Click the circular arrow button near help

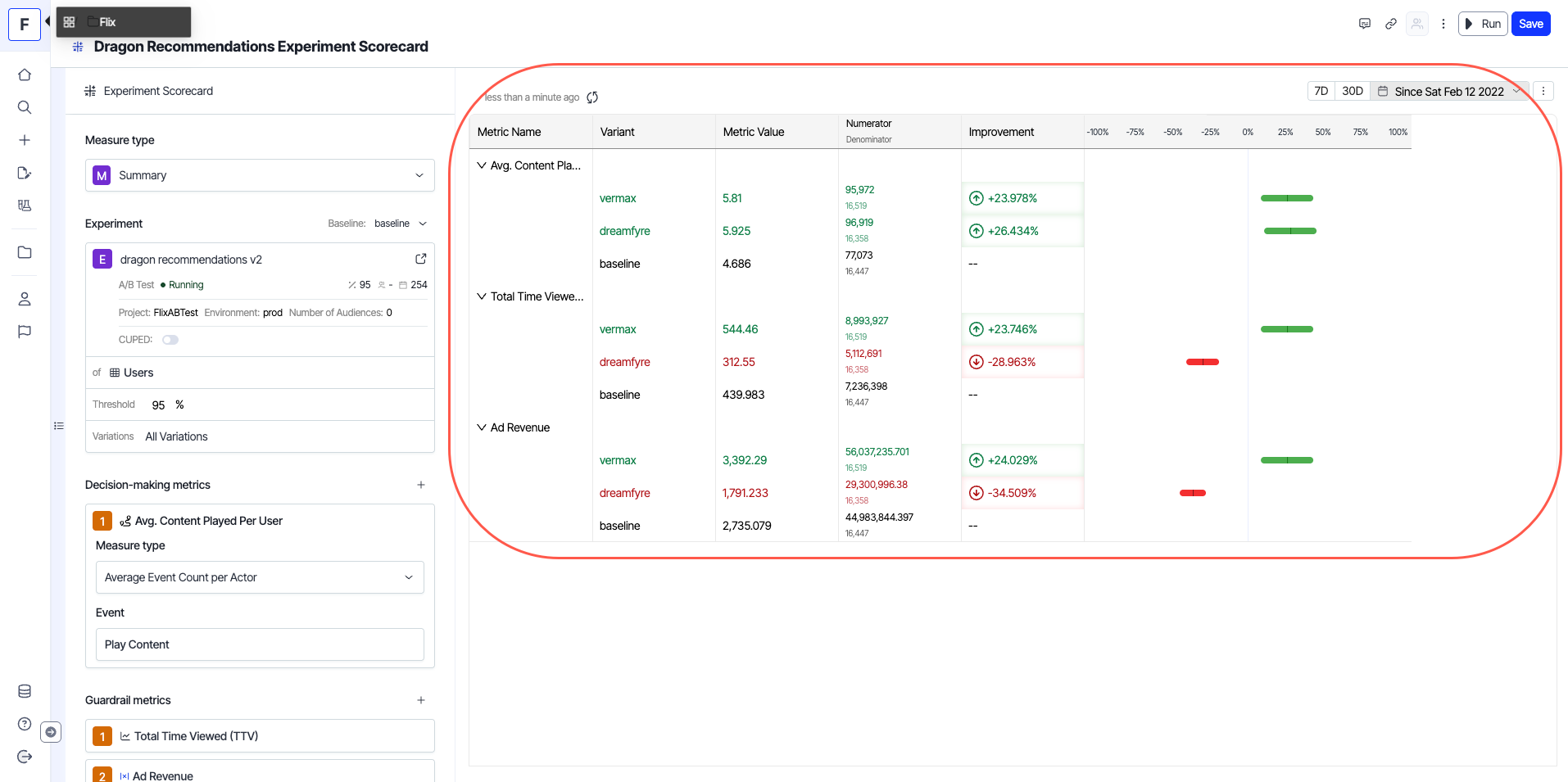[51, 732]
